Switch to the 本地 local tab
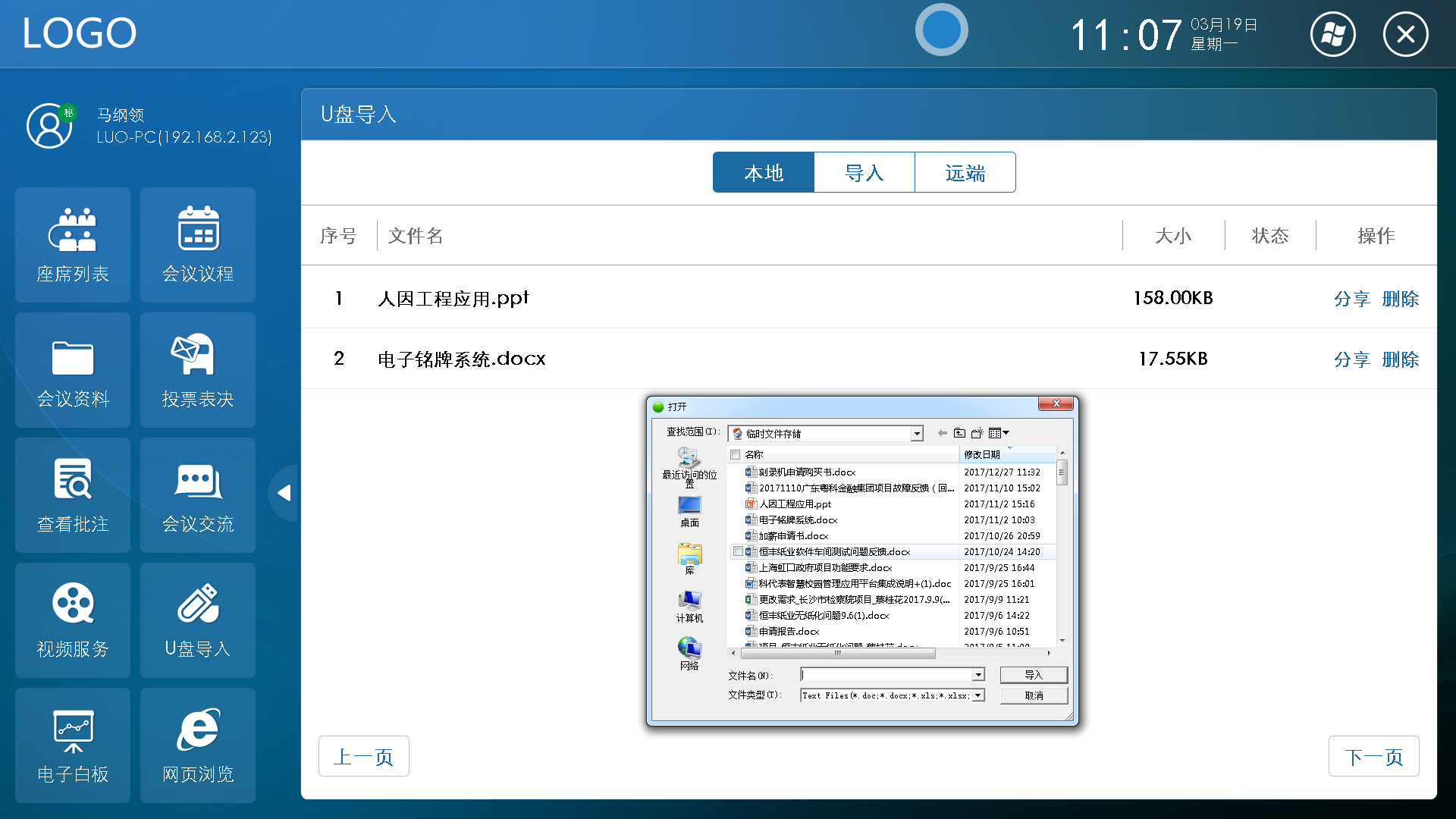The height and width of the screenshot is (819, 1456). (764, 172)
